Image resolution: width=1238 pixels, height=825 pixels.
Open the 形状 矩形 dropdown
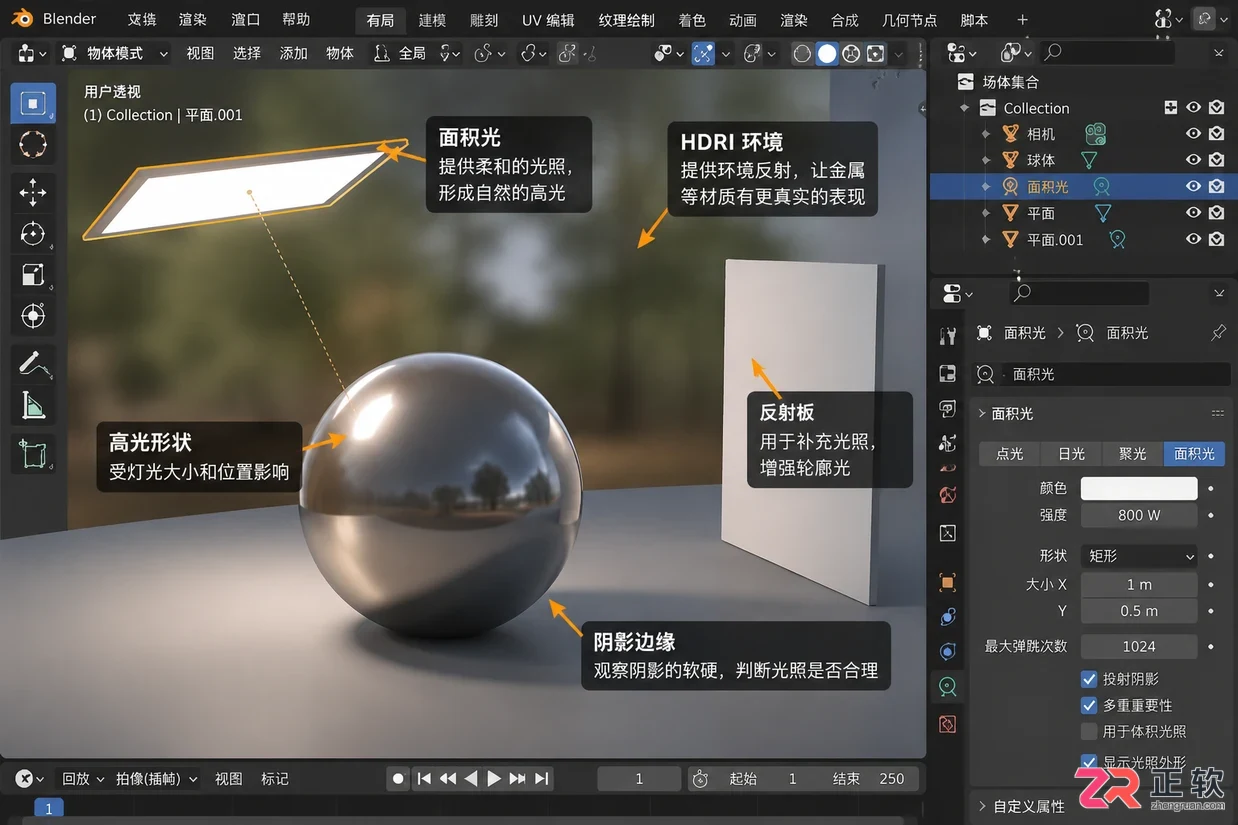pos(1139,556)
